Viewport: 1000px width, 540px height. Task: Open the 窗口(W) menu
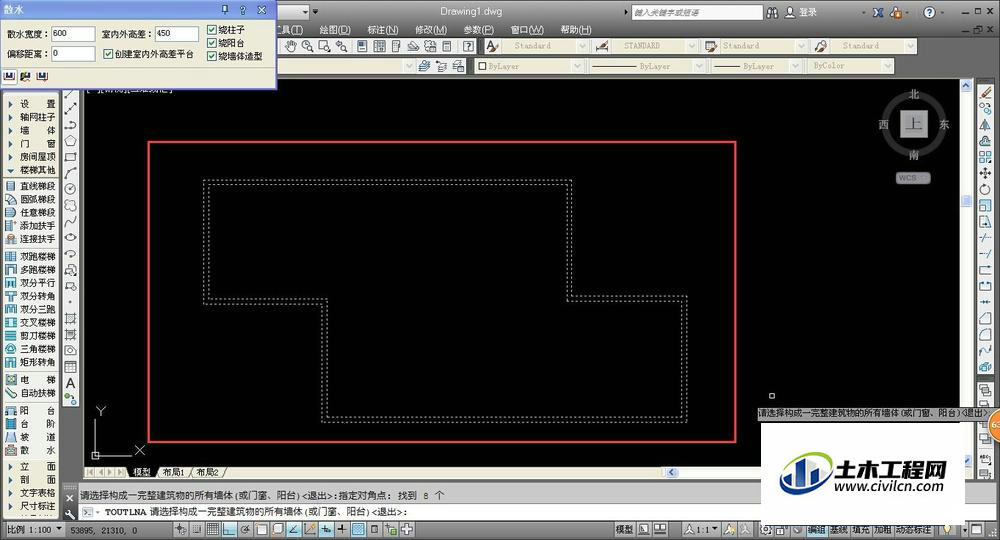coord(527,29)
